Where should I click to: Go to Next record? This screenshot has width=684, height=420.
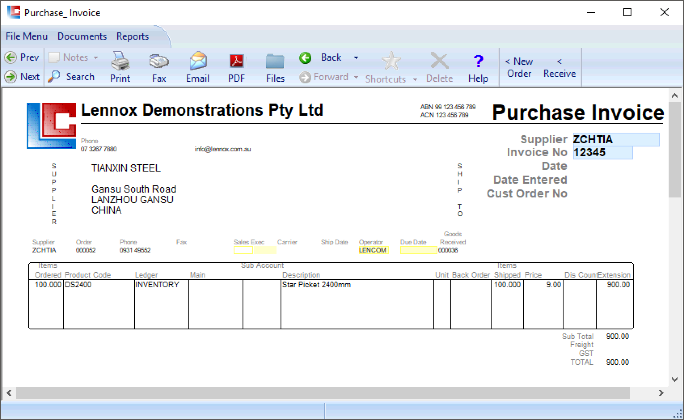tap(21, 76)
